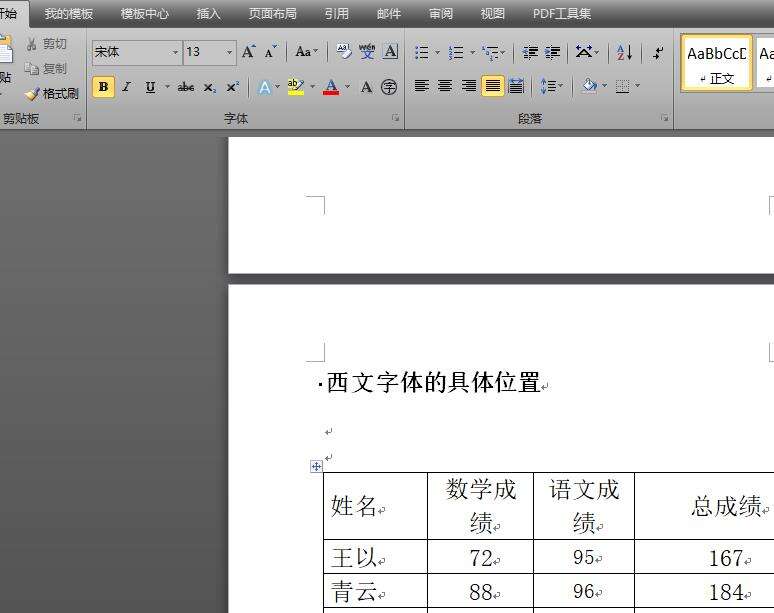The image size is (774, 613).
Task: Open the font color dropdown arrow
Action: (x=348, y=87)
